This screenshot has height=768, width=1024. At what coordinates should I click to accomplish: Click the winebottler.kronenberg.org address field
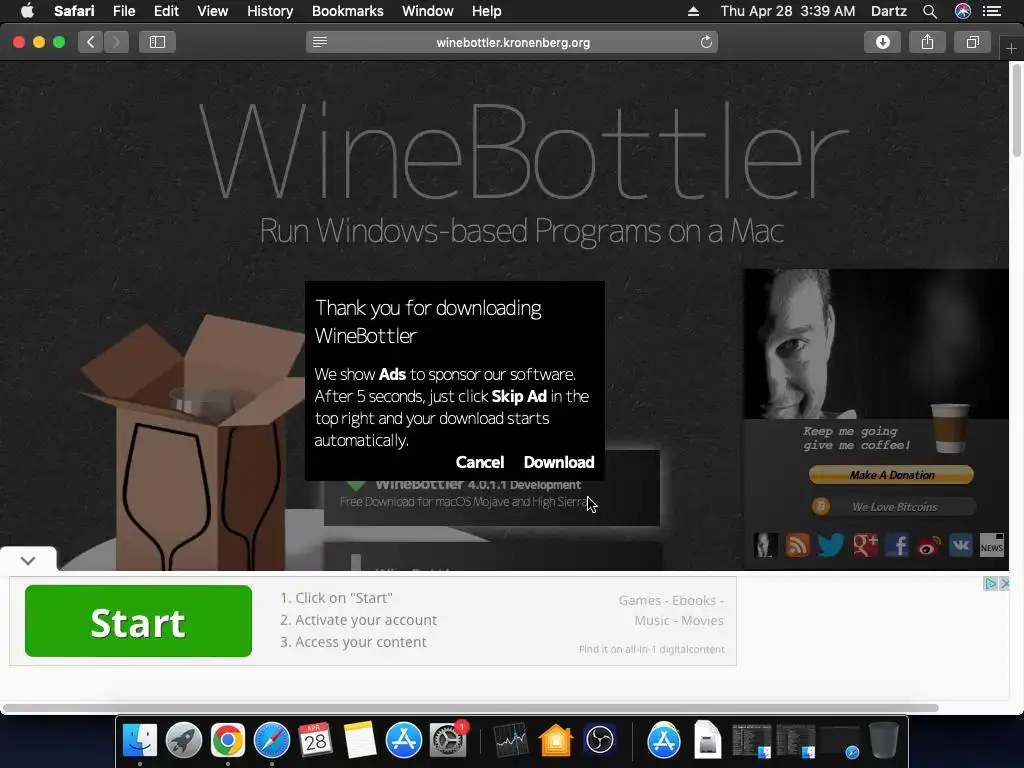513,42
